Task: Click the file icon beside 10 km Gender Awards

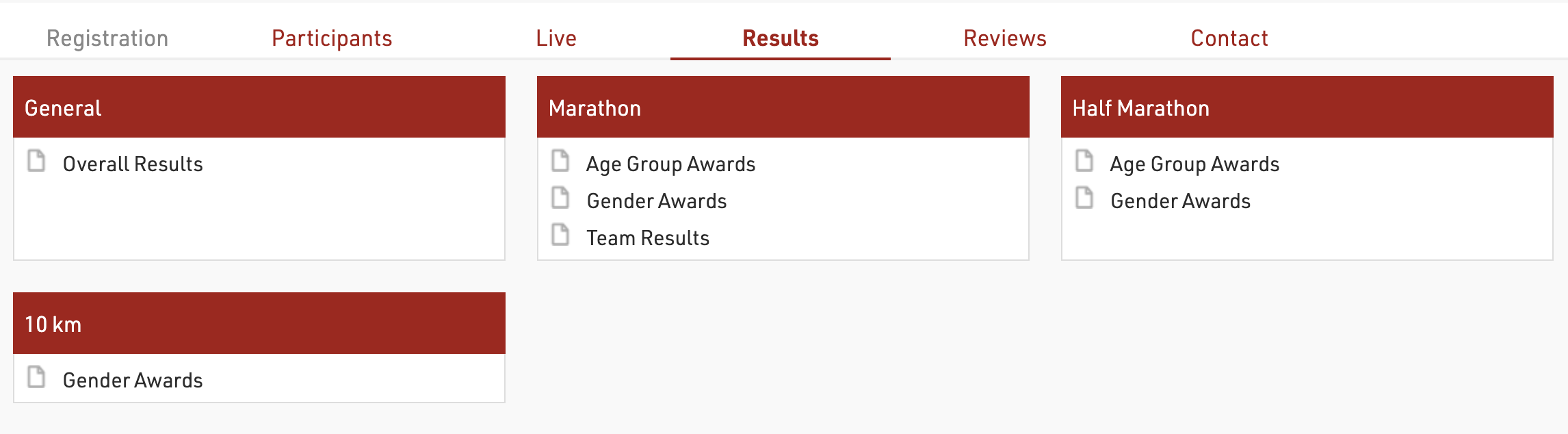Action: 36,377
